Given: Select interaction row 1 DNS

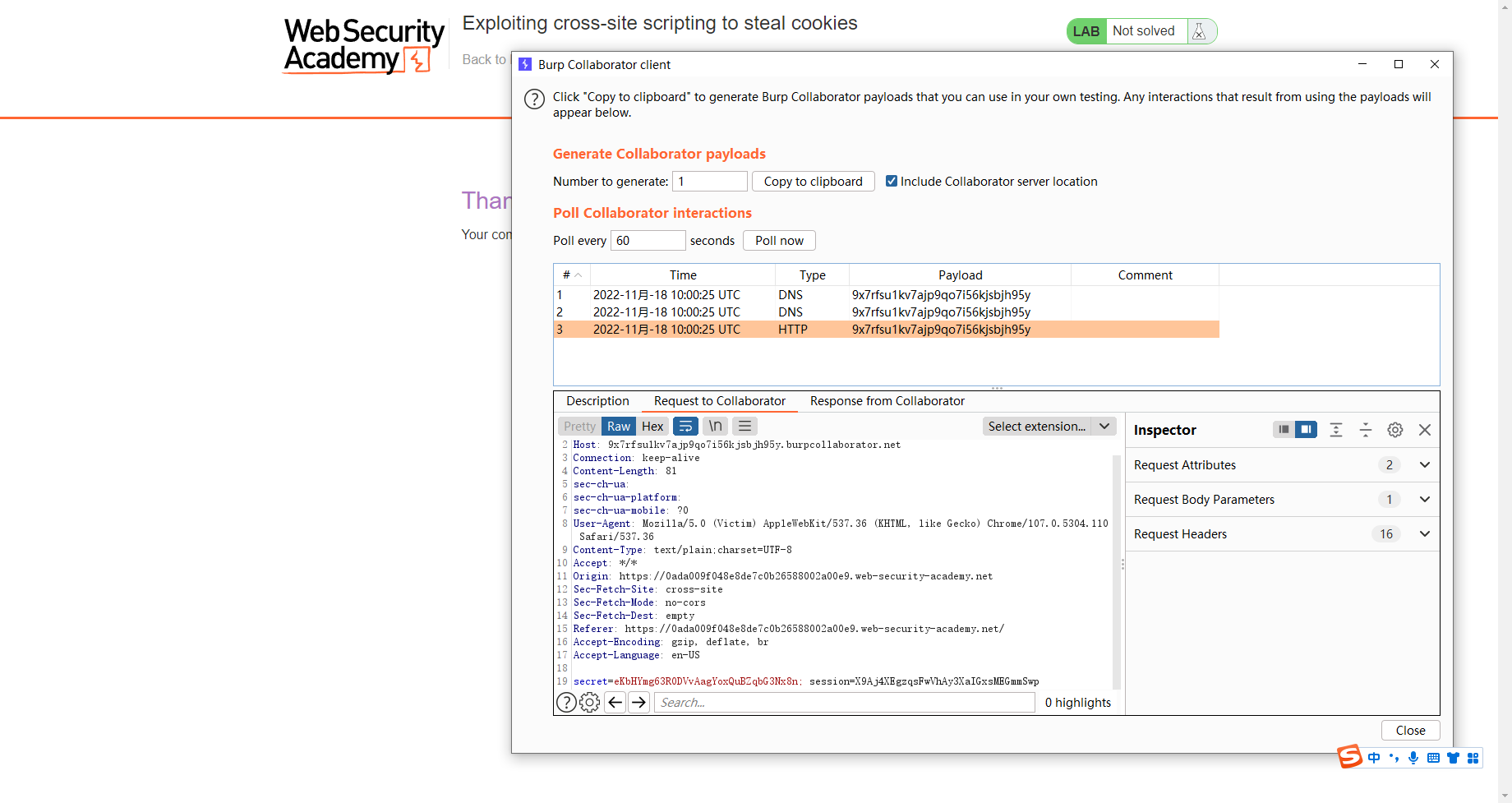Looking at the screenshot, I should click(x=886, y=294).
